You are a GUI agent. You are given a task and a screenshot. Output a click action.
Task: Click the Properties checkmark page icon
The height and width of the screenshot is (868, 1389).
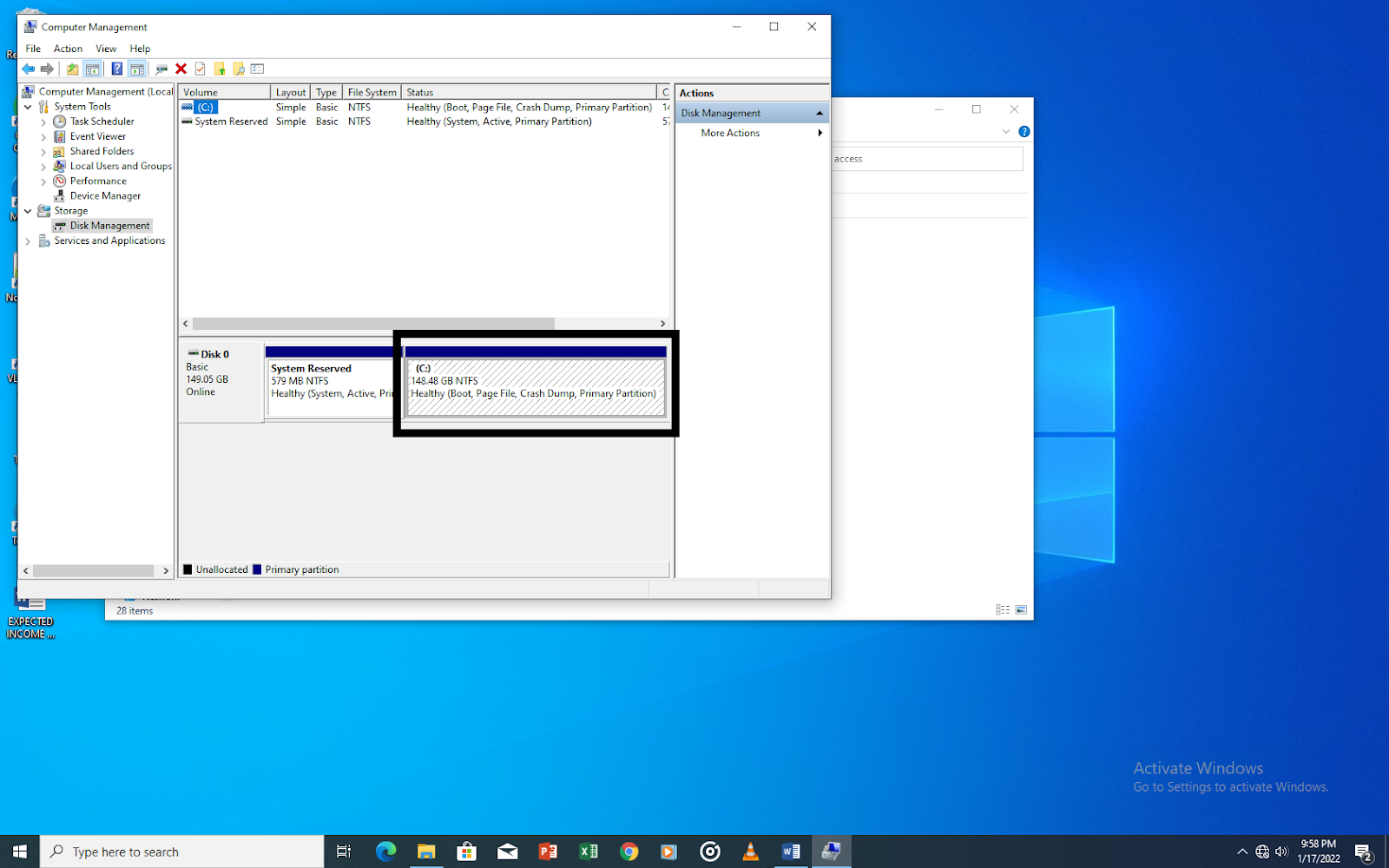point(201,69)
